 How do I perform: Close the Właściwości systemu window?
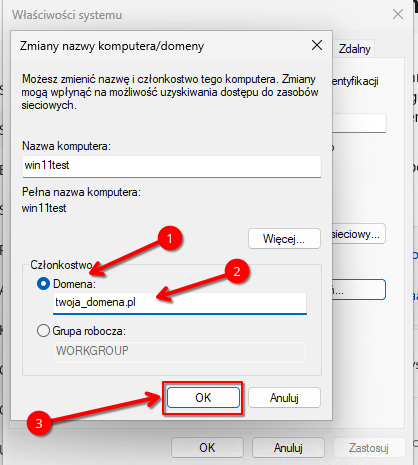click(398, 14)
